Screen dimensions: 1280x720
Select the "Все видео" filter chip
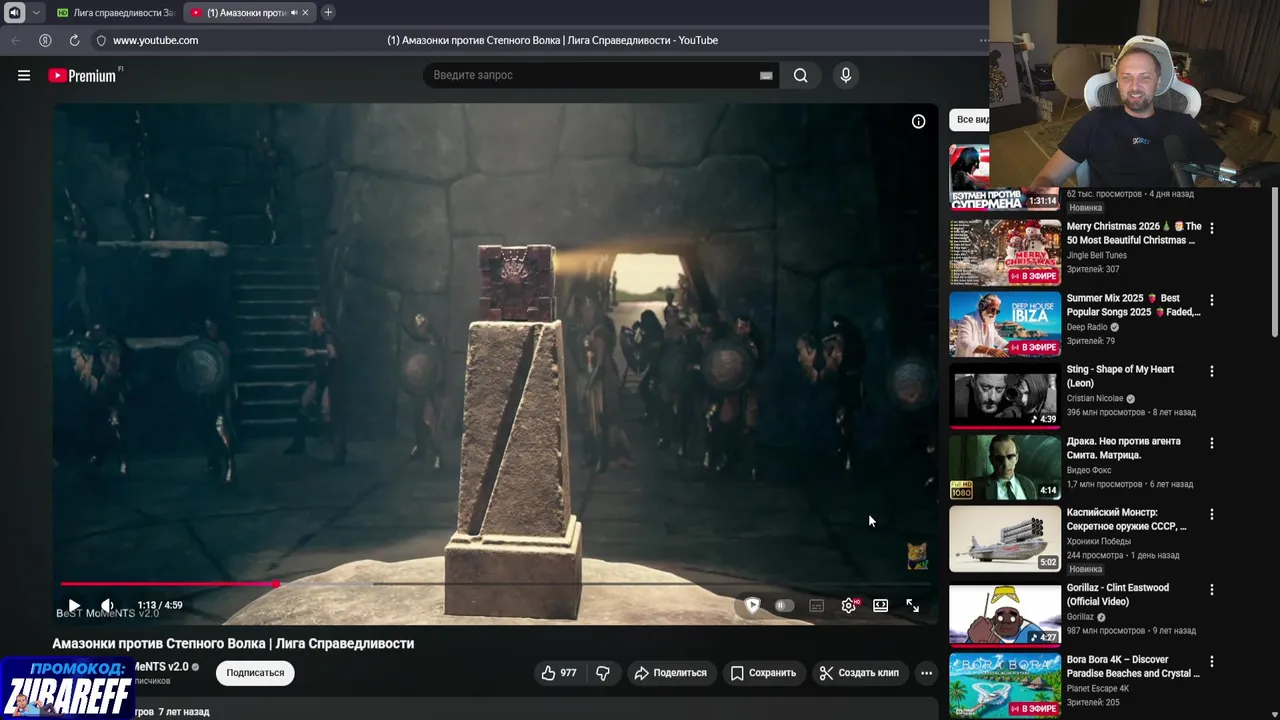click(x=970, y=120)
